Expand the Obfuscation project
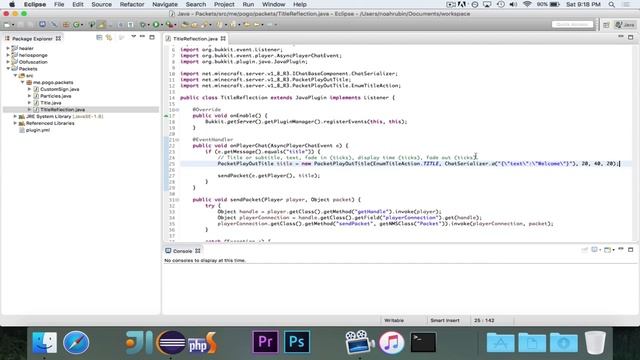This screenshot has height=360, width=640. point(8,62)
